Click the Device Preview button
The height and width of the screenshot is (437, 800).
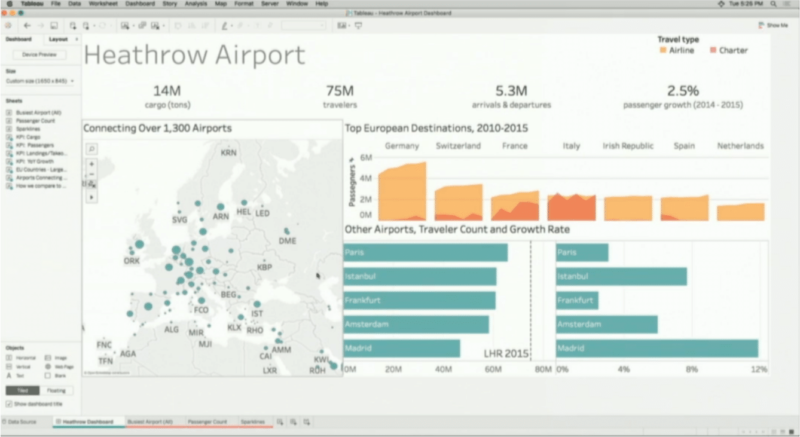(39, 55)
